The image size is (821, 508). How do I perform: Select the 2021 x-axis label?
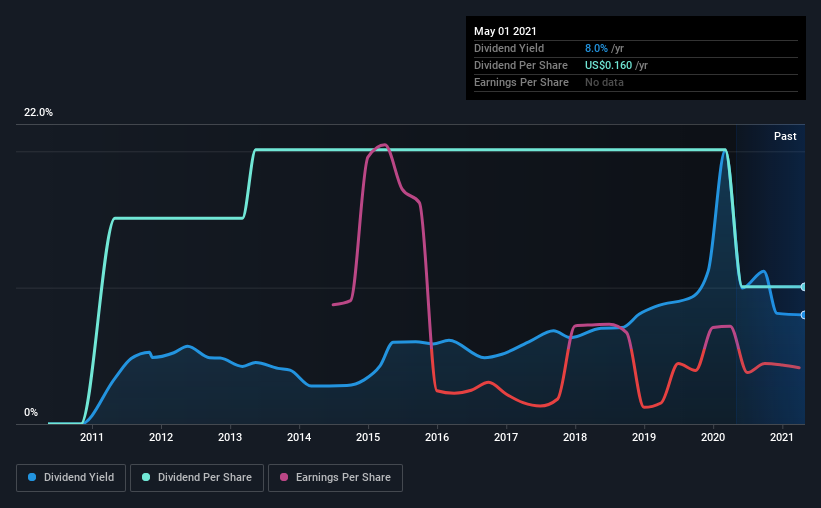coord(782,437)
